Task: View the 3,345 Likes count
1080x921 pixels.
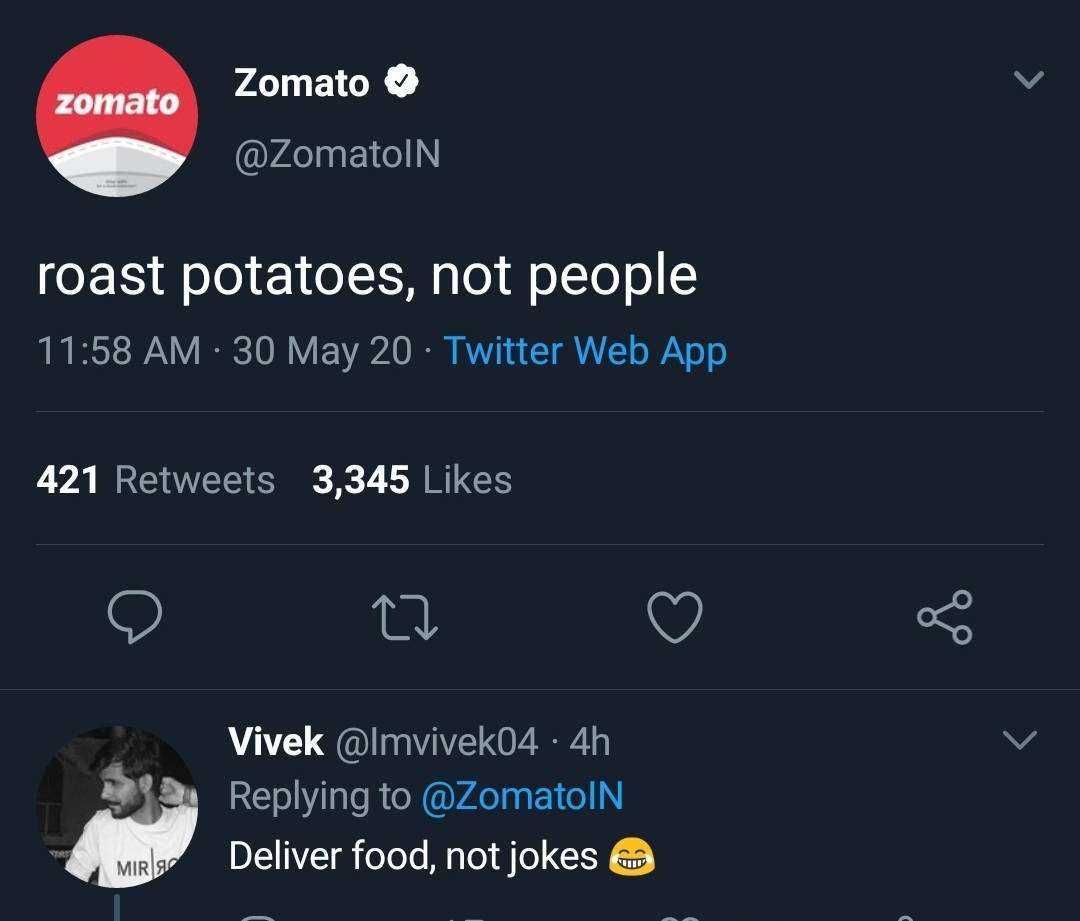Action: [413, 479]
